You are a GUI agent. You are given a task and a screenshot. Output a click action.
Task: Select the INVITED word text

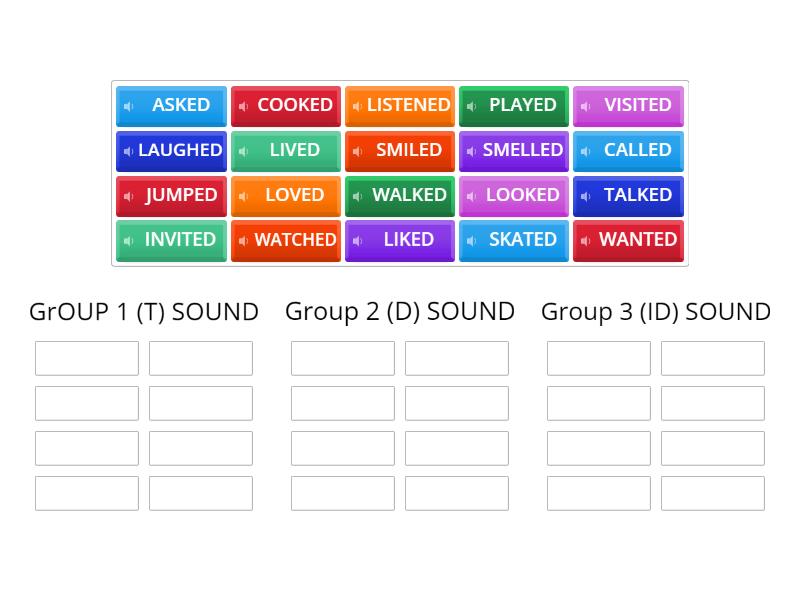tap(181, 239)
